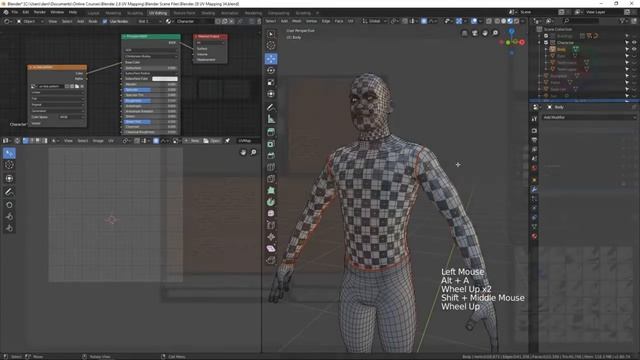Image resolution: width=640 pixels, height=360 pixels.
Task: Select the Shrink/Fatten tool
Action: tap(271, 237)
